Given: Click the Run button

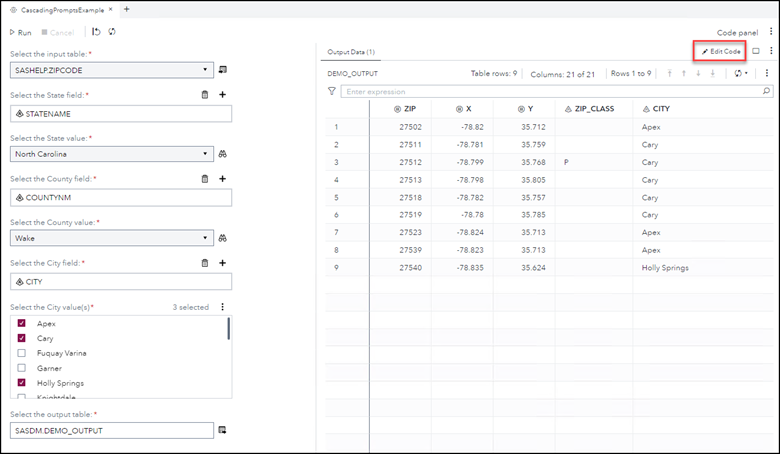Looking at the screenshot, I should (20, 32).
